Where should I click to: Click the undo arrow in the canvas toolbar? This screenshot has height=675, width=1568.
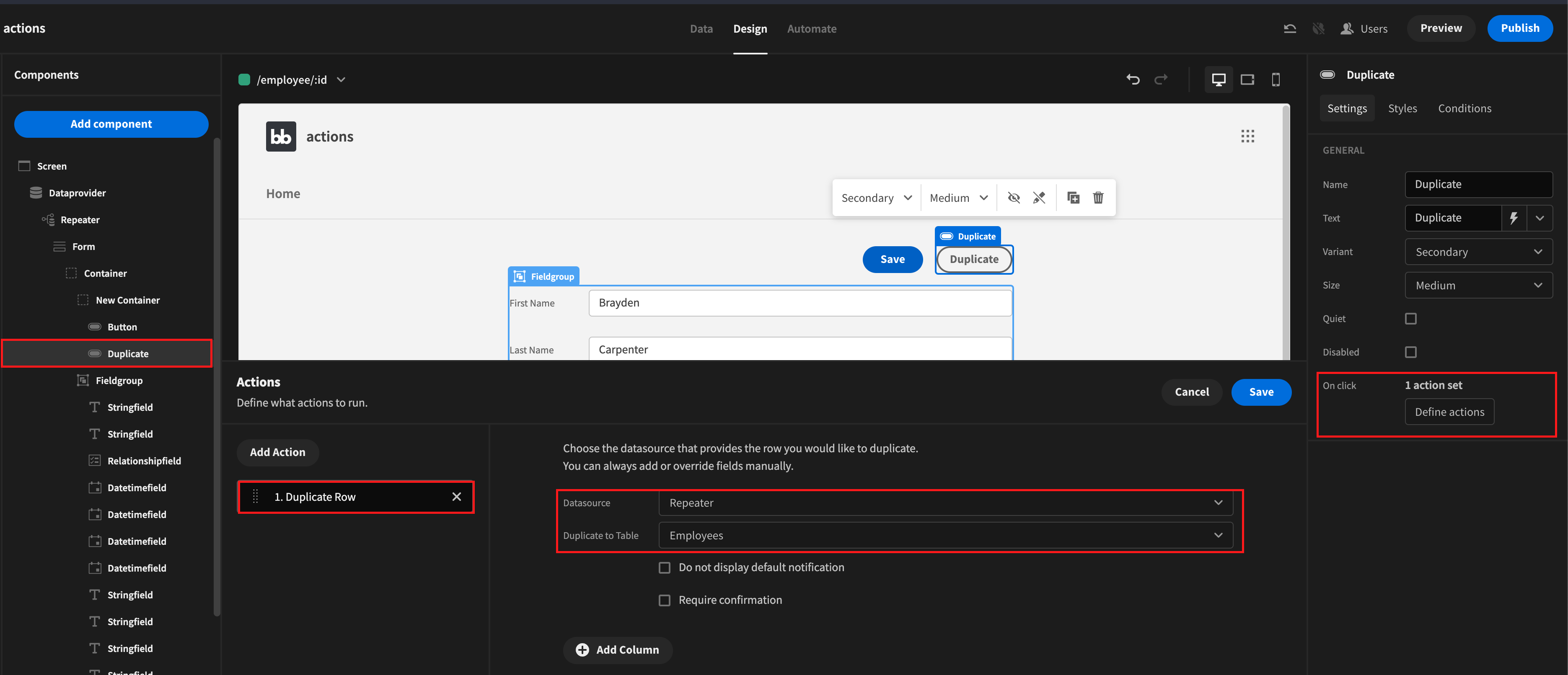click(1132, 80)
